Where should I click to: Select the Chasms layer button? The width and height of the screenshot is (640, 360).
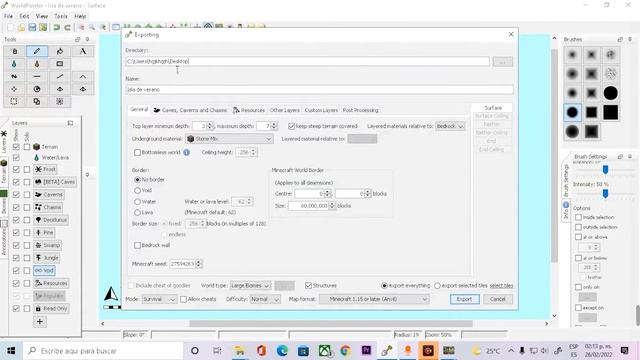point(48,207)
